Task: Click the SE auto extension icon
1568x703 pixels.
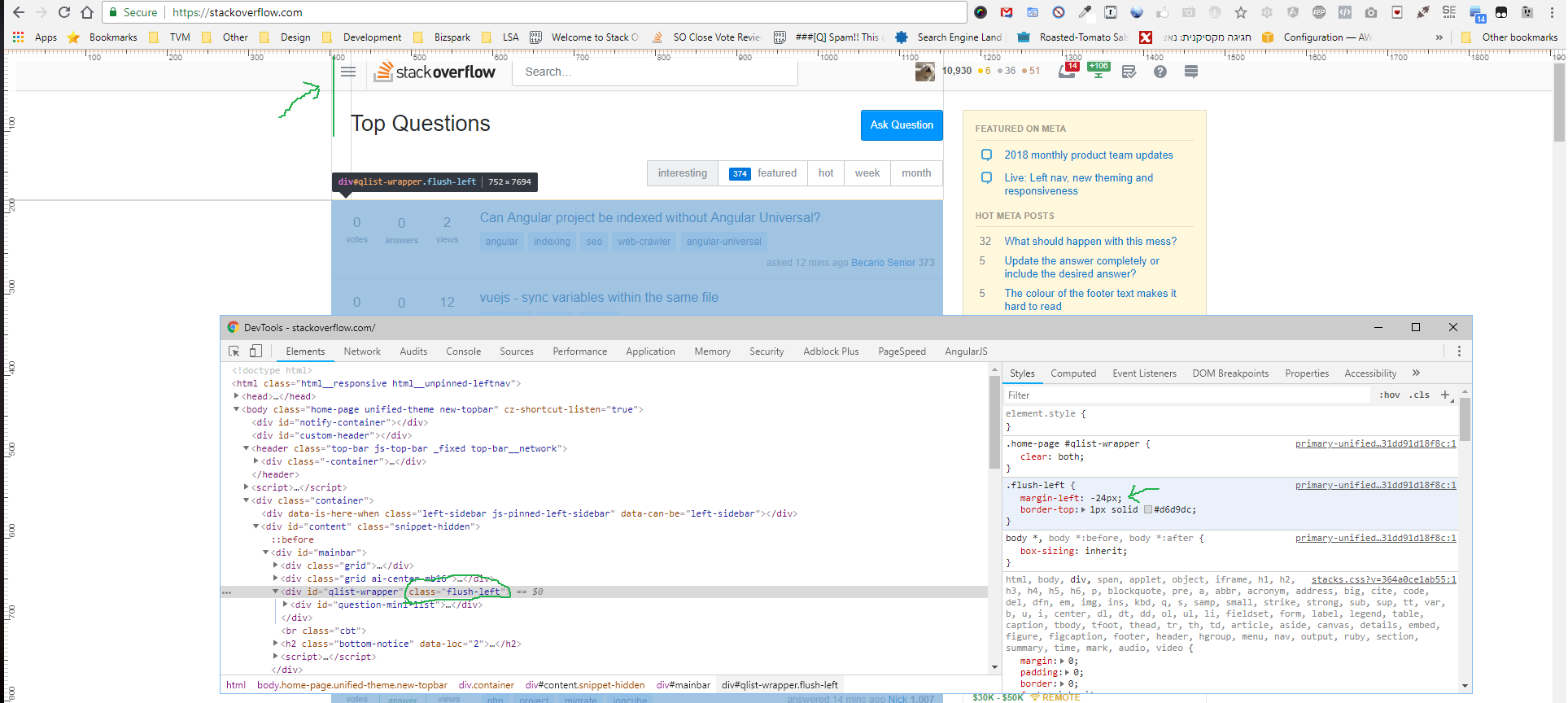Action: tap(1449, 12)
